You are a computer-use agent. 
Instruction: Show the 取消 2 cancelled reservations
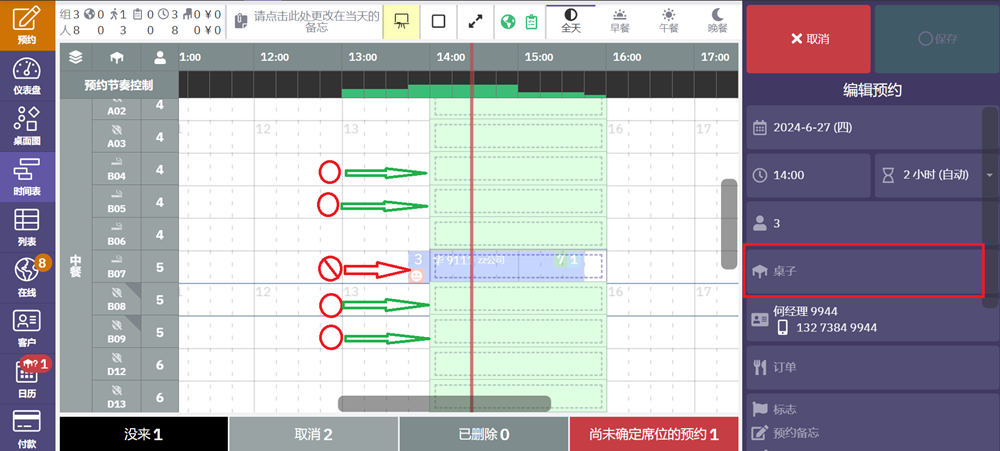(313, 434)
